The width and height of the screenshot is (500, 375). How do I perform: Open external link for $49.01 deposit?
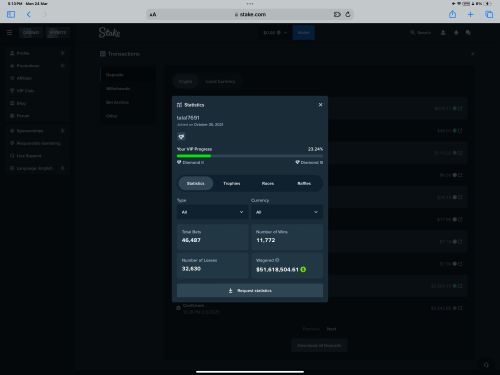[x=460, y=131]
